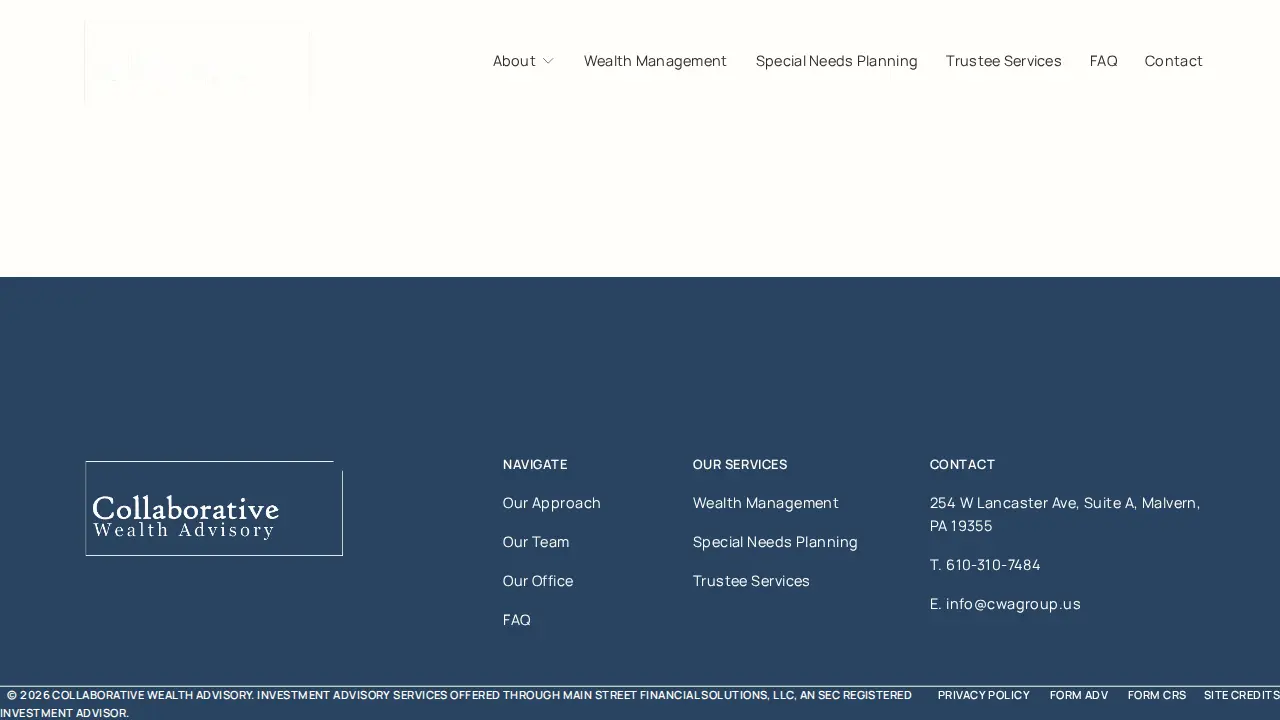Go to Trustee Services in the top navigation
The height and width of the screenshot is (720, 1280).
[x=1003, y=61]
